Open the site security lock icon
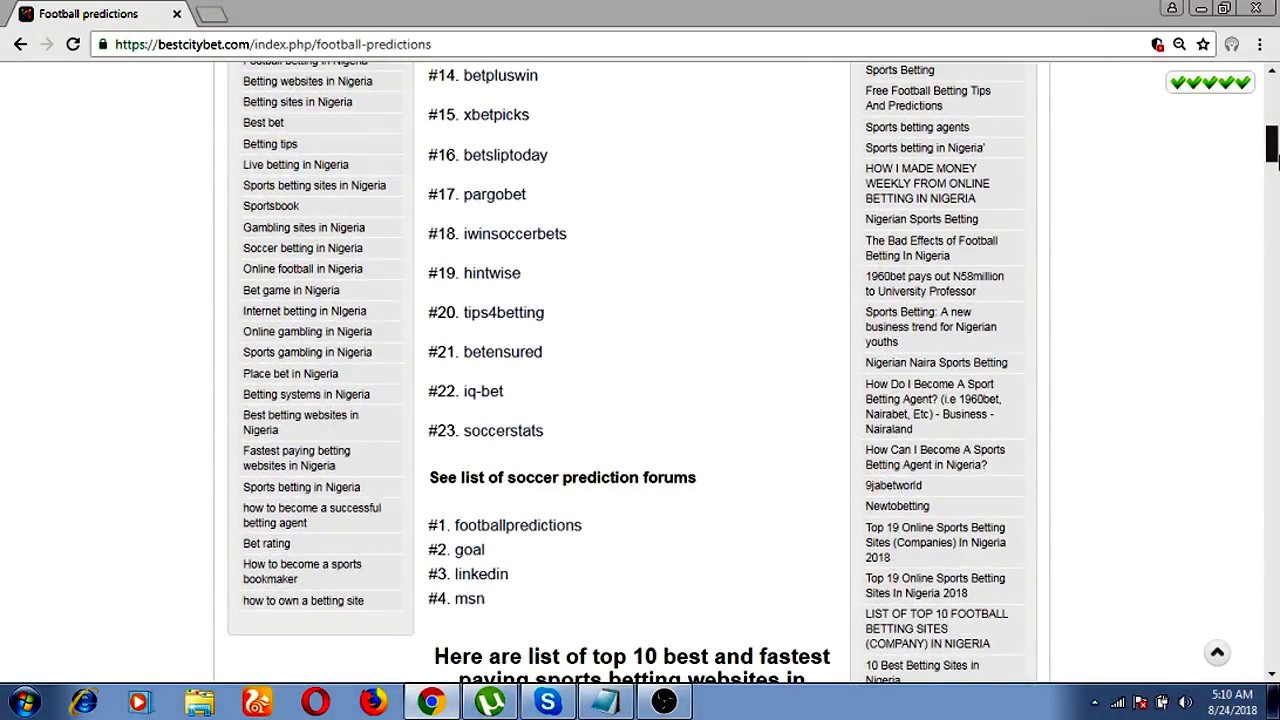Viewport: 1280px width, 720px height. tap(103, 44)
